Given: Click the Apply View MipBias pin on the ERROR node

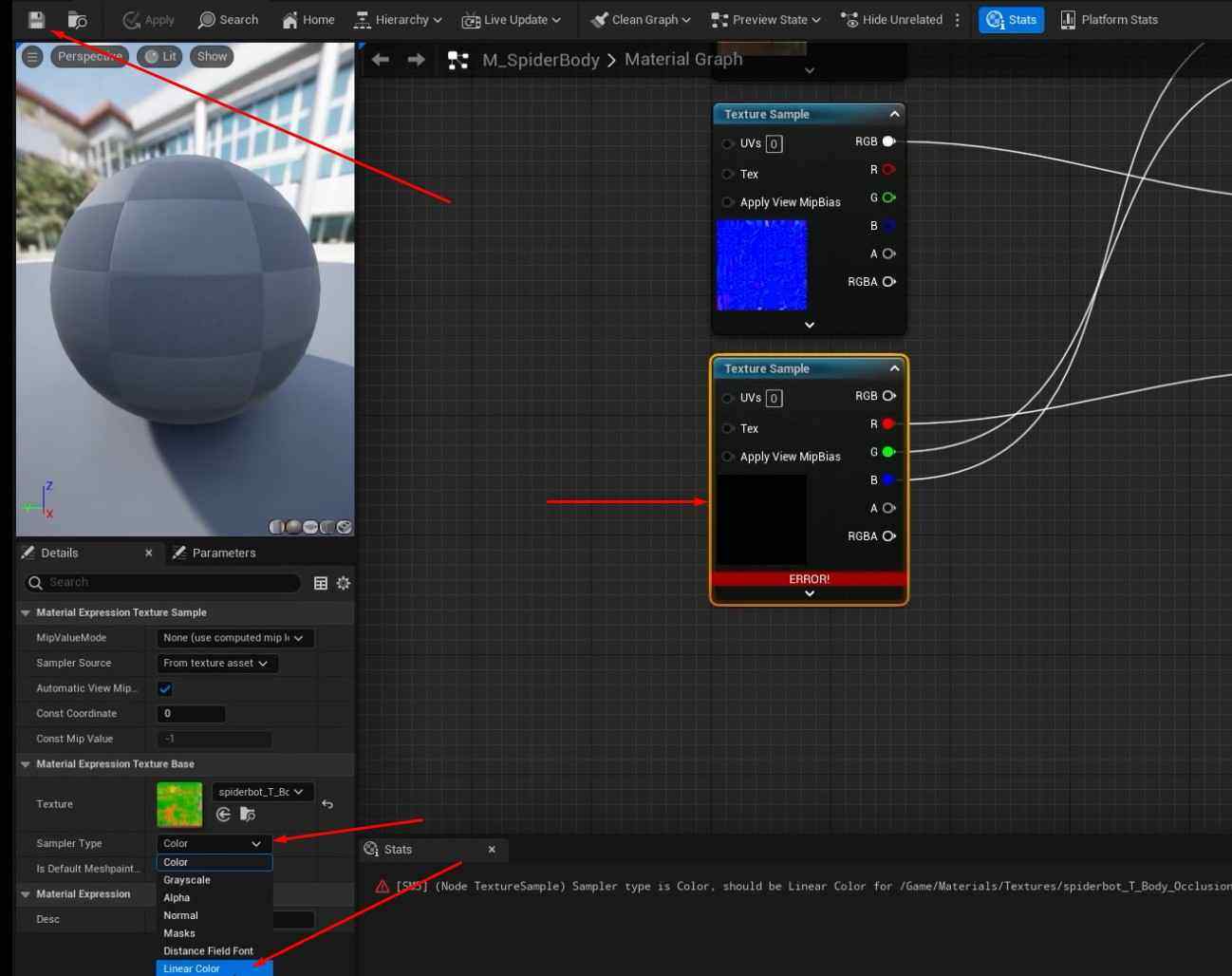Looking at the screenshot, I should click(x=727, y=457).
